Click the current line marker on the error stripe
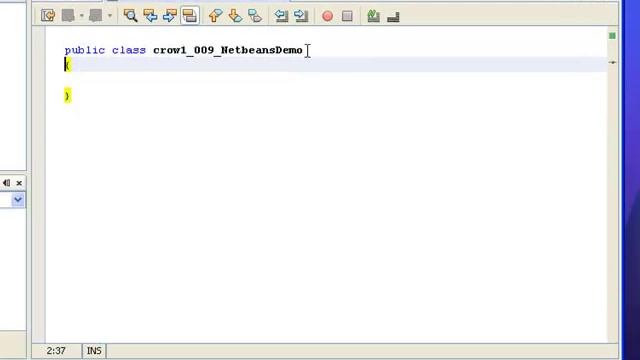This screenshot has height=360, width=640. click(612, 62)
